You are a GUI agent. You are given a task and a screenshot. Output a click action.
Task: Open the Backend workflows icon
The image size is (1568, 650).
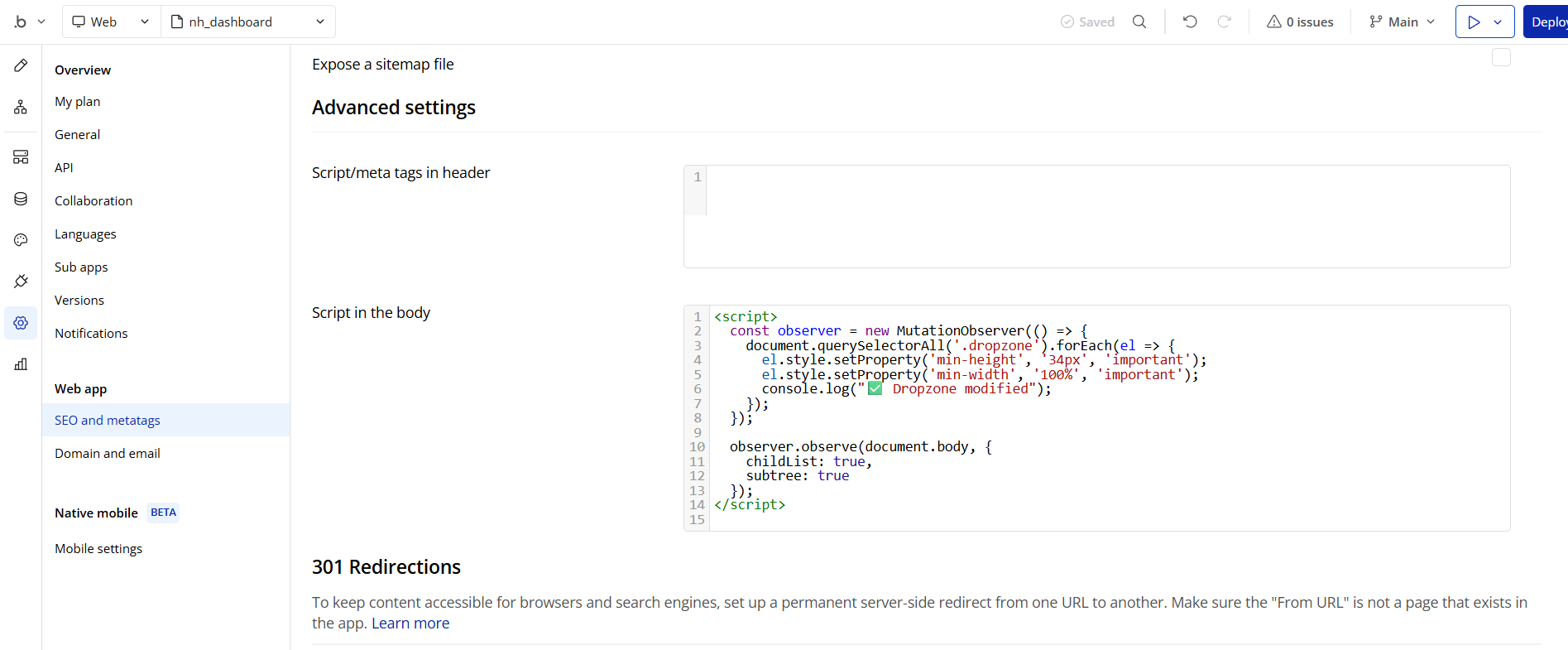coord(21,157)
